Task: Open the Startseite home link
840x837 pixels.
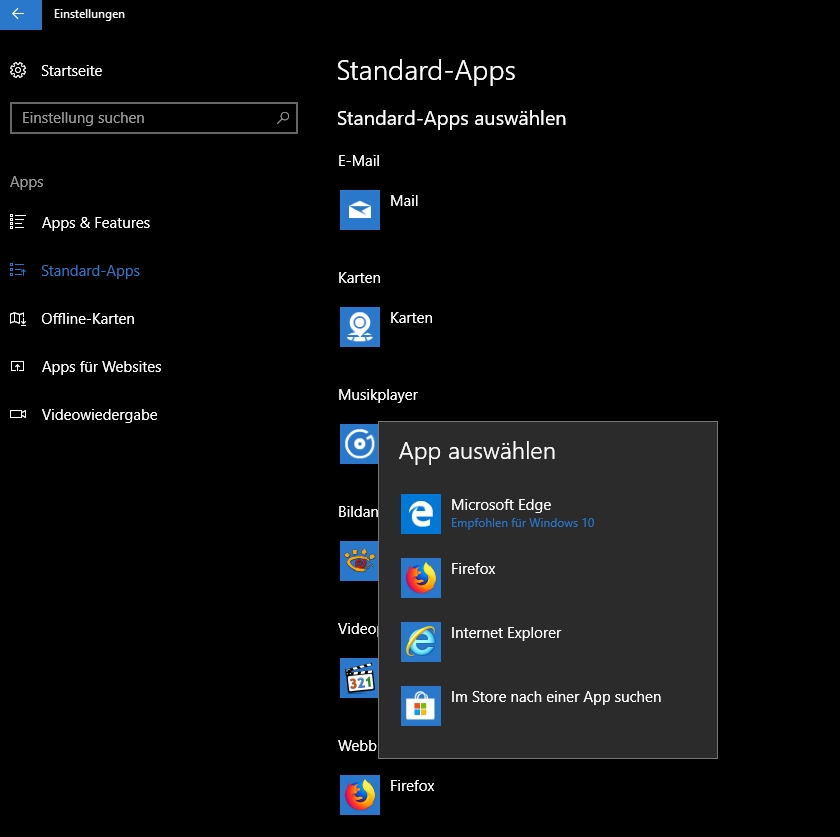Action: 71,71
